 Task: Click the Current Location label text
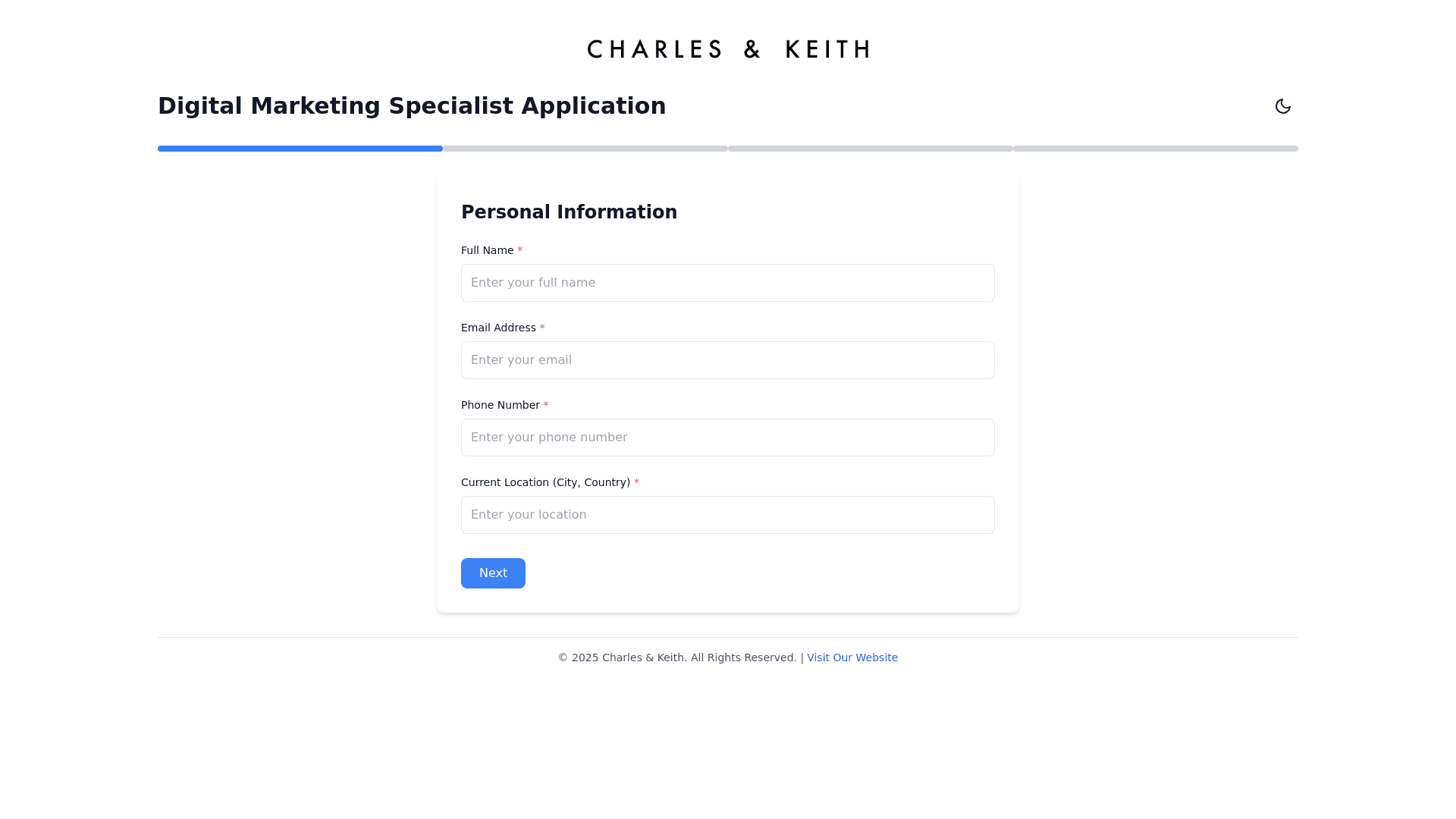(545, 482)
